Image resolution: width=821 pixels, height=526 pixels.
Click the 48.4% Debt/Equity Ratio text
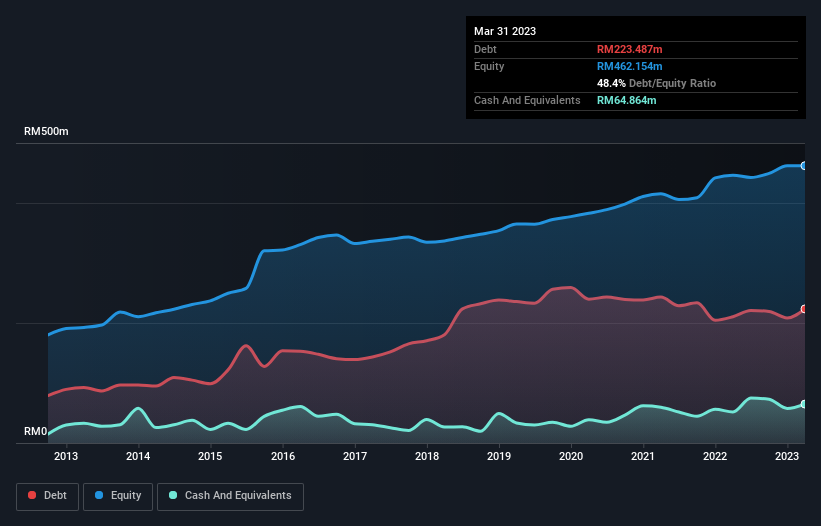[x=656, y=83]
